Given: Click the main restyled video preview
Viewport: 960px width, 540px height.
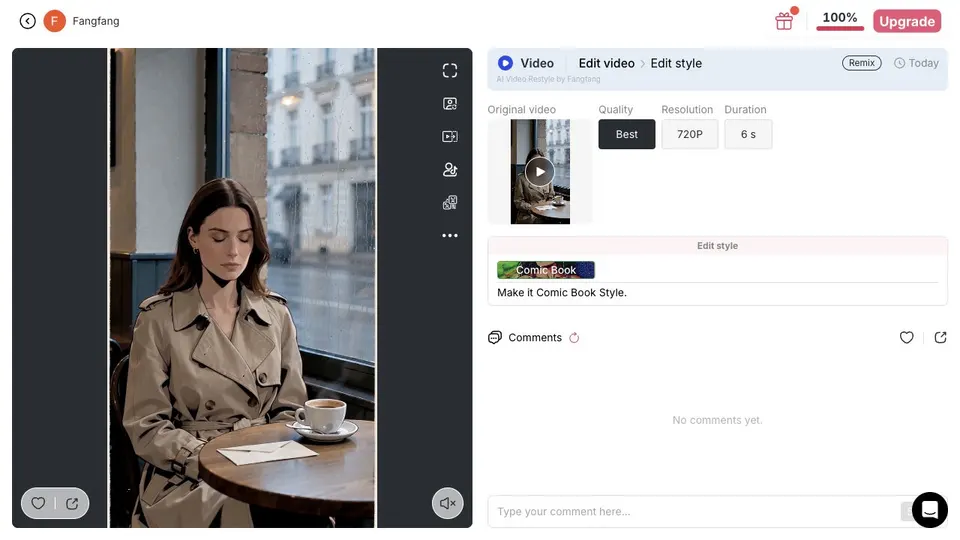Looking at the screenshot, I should pyautogui.click(x=242, y=288).
